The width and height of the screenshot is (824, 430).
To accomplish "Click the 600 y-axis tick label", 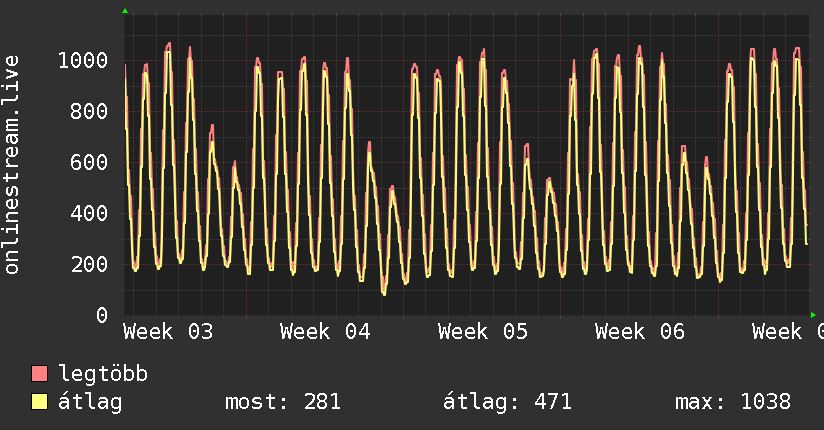I will 89,163.
